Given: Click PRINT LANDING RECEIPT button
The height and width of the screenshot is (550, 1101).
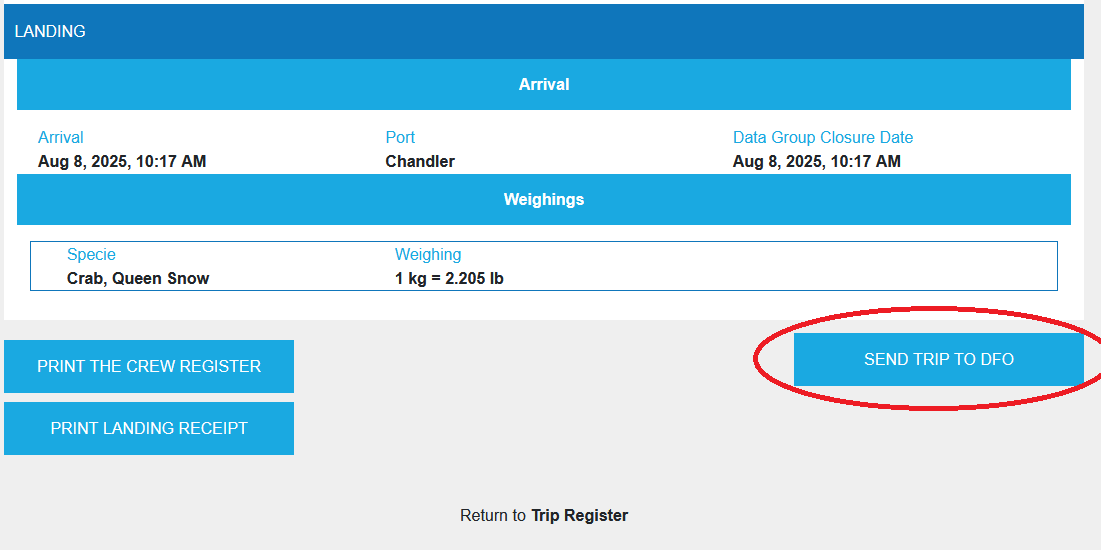Looking at the screenshot, I should pyautogui.click(x=149, y=428).
